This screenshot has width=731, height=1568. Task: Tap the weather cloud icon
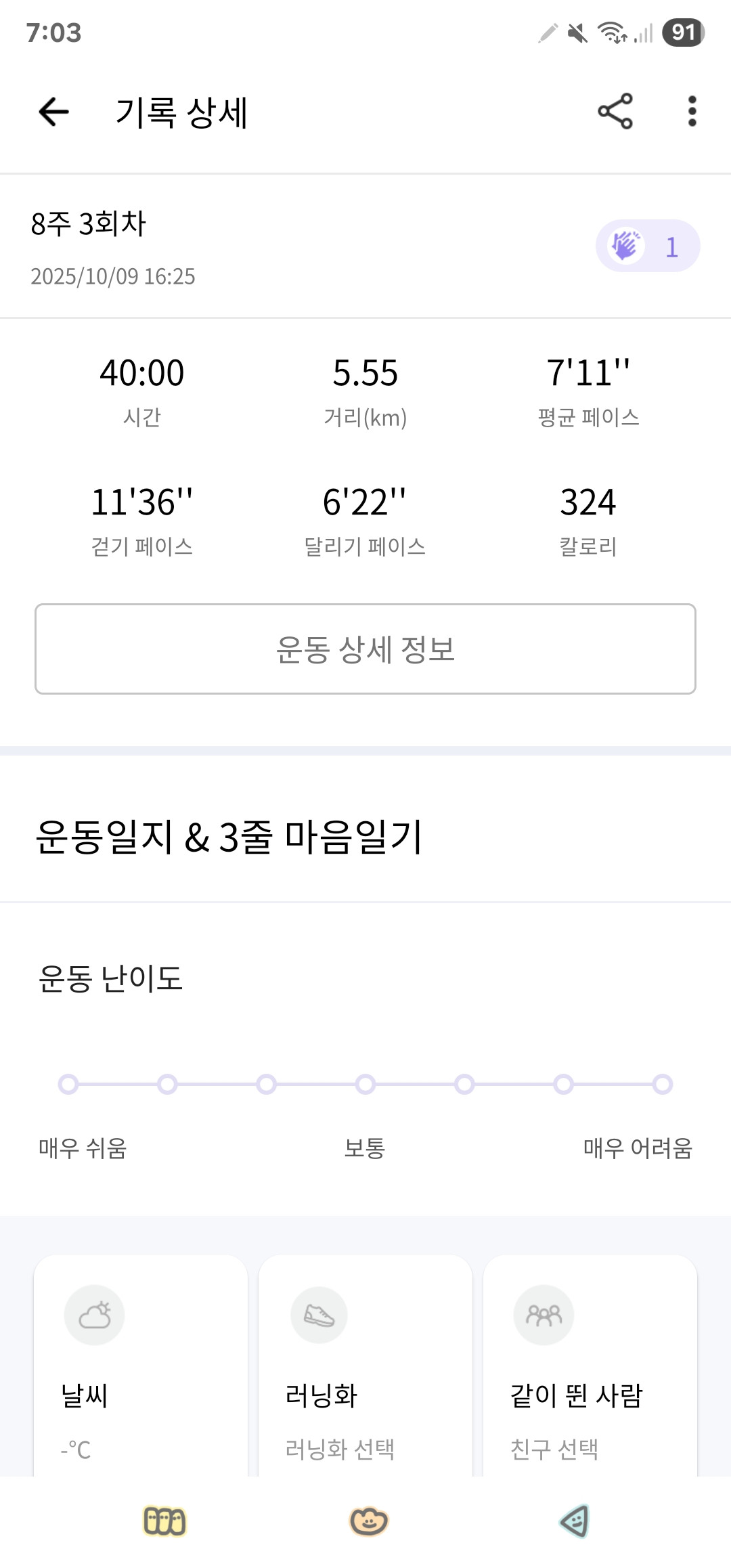[x=95, y=1315]
